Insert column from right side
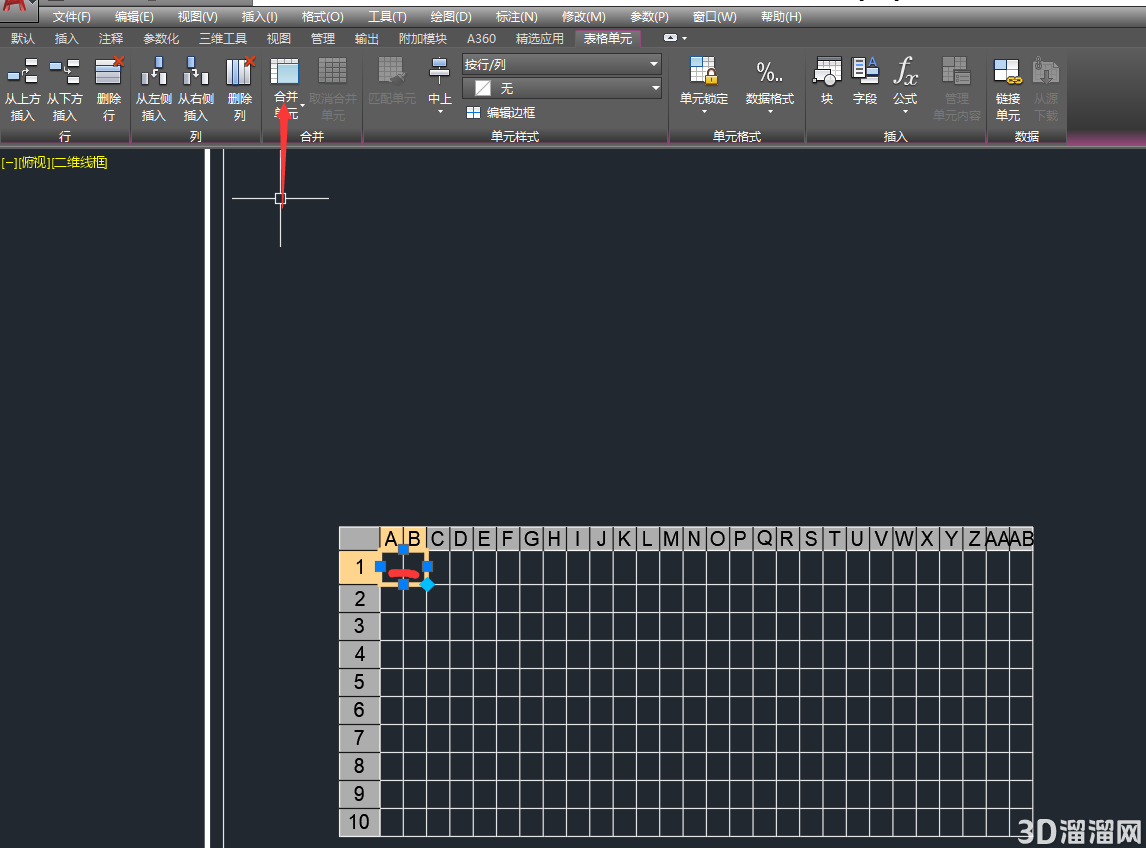1146x848 pixels. click(x=196, y=72)
